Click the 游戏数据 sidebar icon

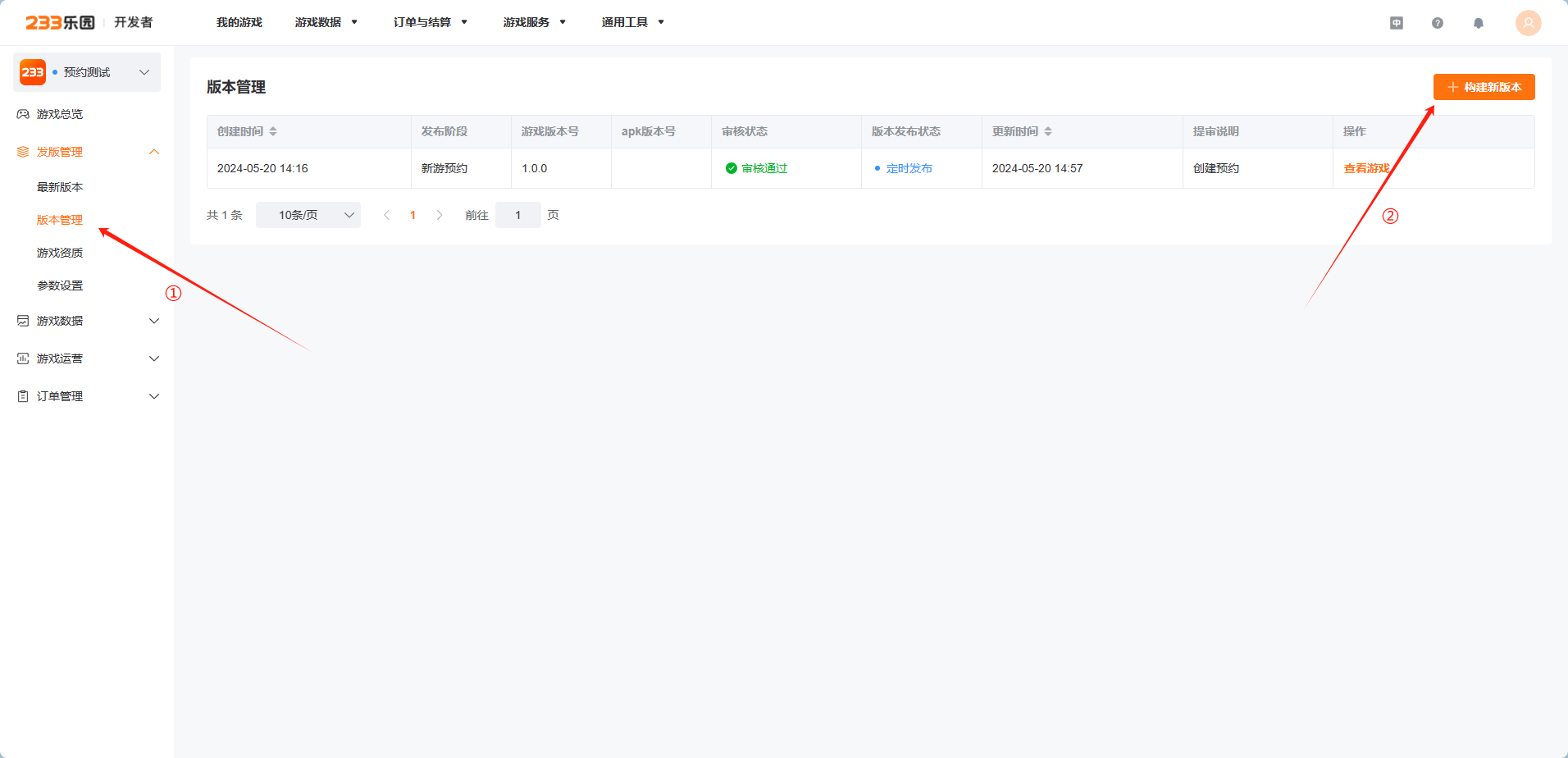pos(23,321)
